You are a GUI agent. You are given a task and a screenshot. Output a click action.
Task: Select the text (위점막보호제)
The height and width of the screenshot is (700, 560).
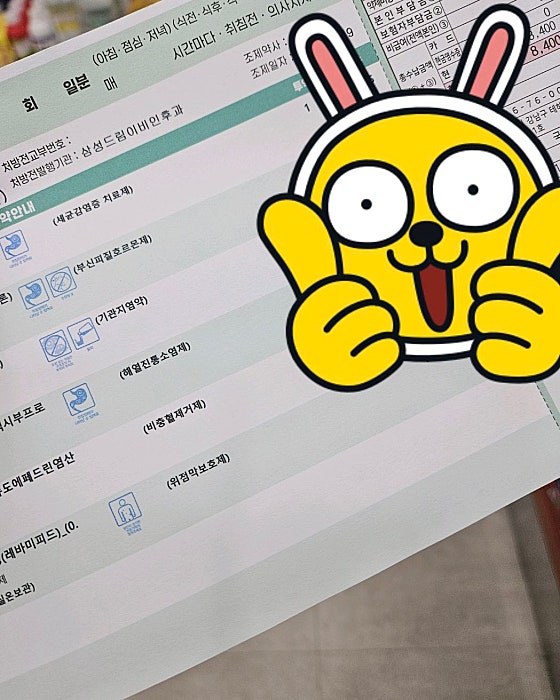tap(198, 471)
